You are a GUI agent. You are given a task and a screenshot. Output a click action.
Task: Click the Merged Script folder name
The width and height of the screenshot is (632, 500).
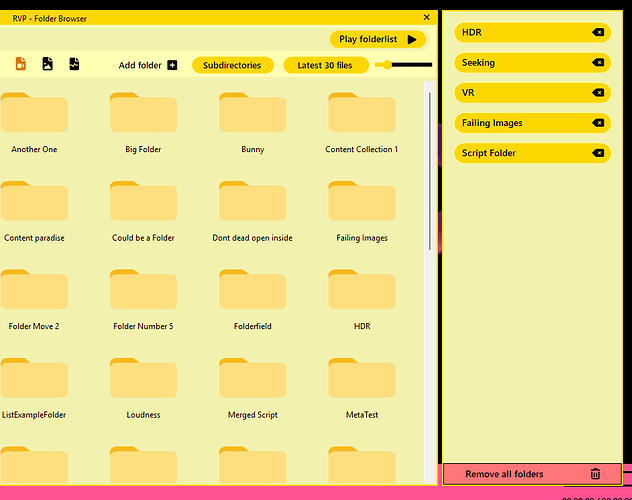(x=253, y=415)
